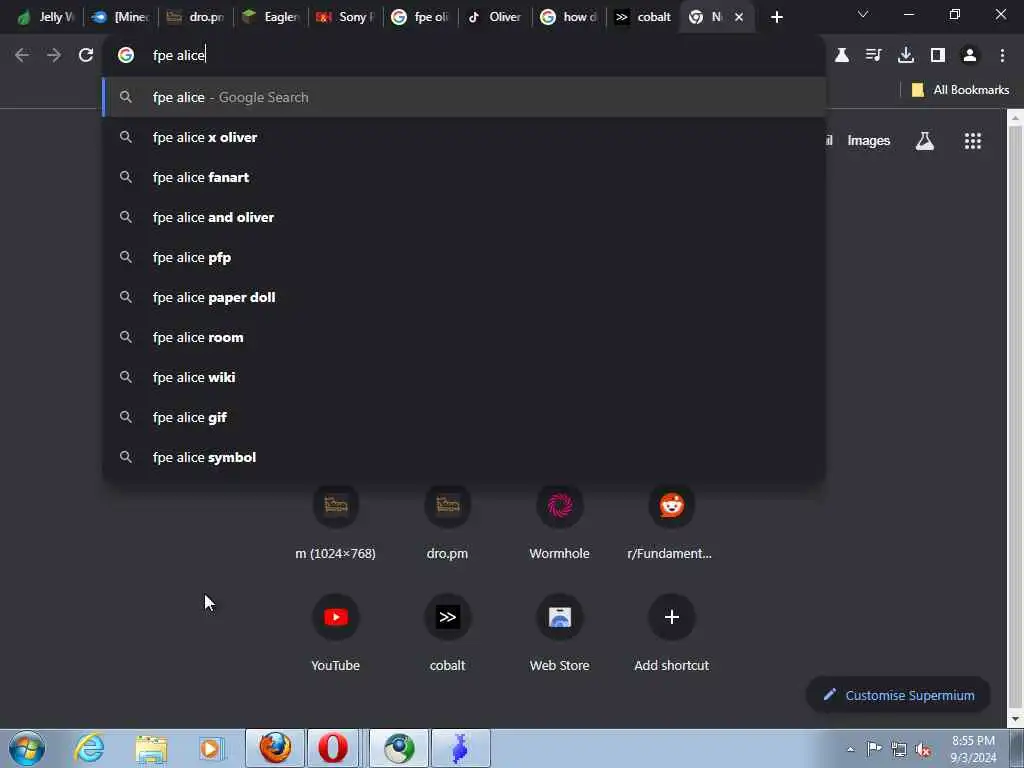Switch to the Eagler tab

270,17
